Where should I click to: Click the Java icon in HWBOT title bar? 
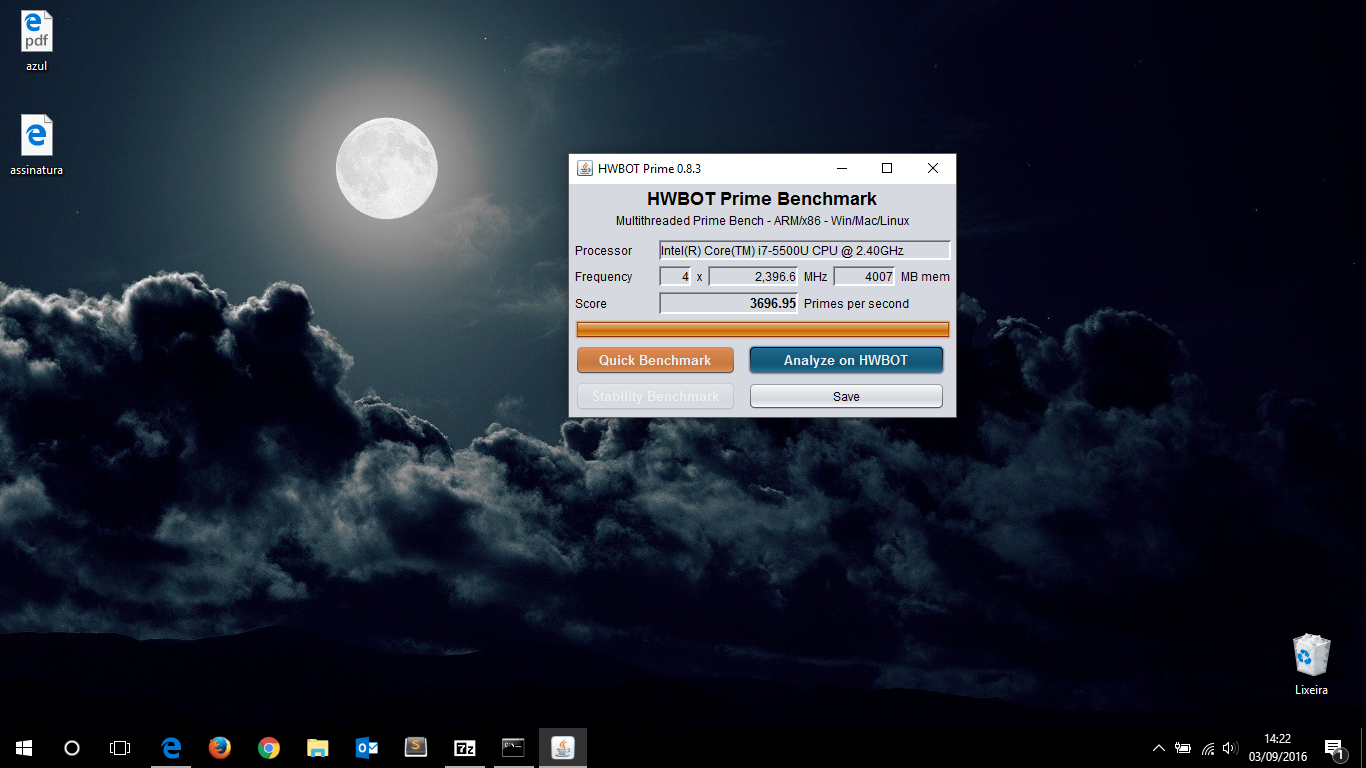tap(585, 168)
